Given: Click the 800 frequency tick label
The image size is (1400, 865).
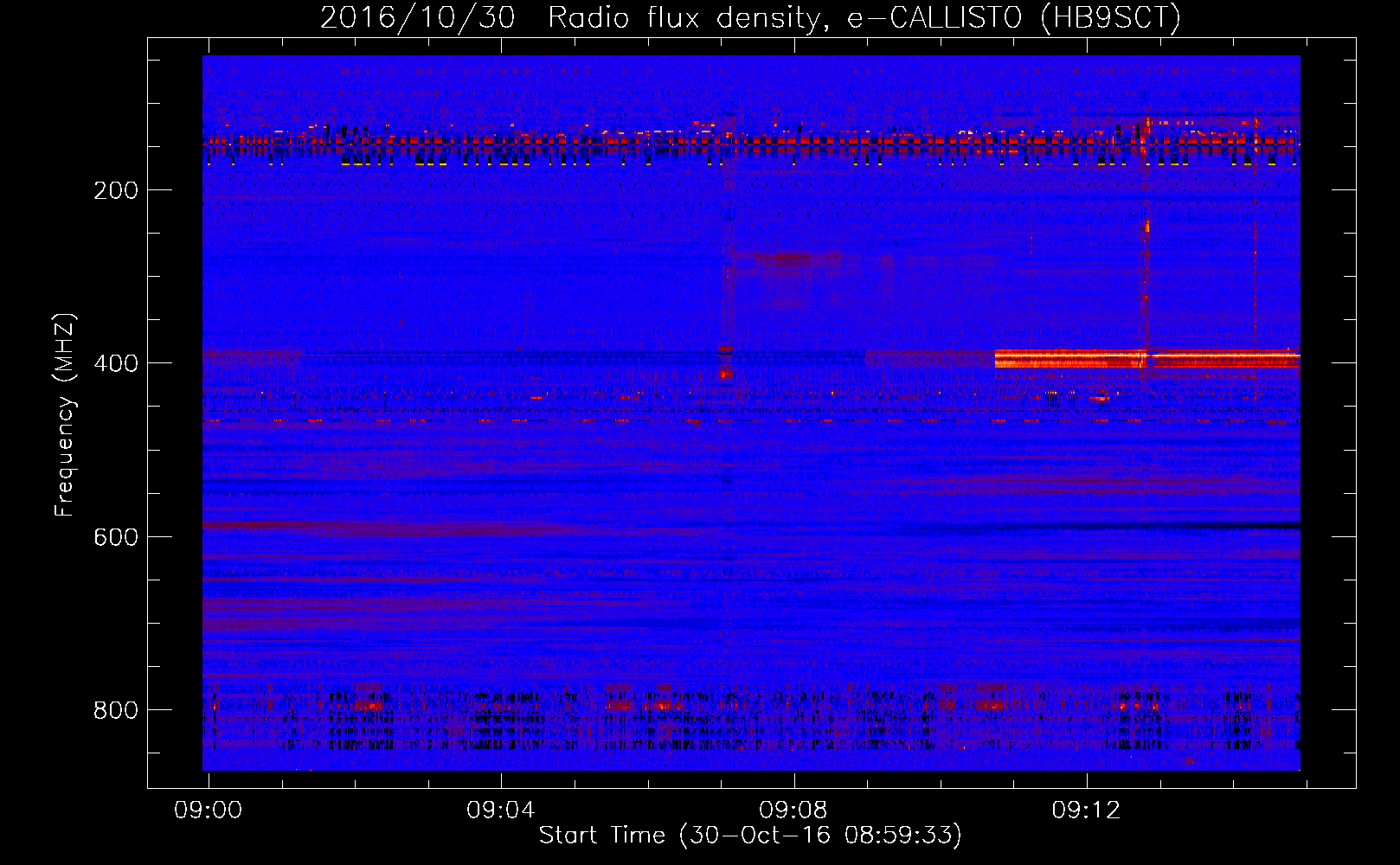Looking at the screenshot, I should tap(116, 710).
